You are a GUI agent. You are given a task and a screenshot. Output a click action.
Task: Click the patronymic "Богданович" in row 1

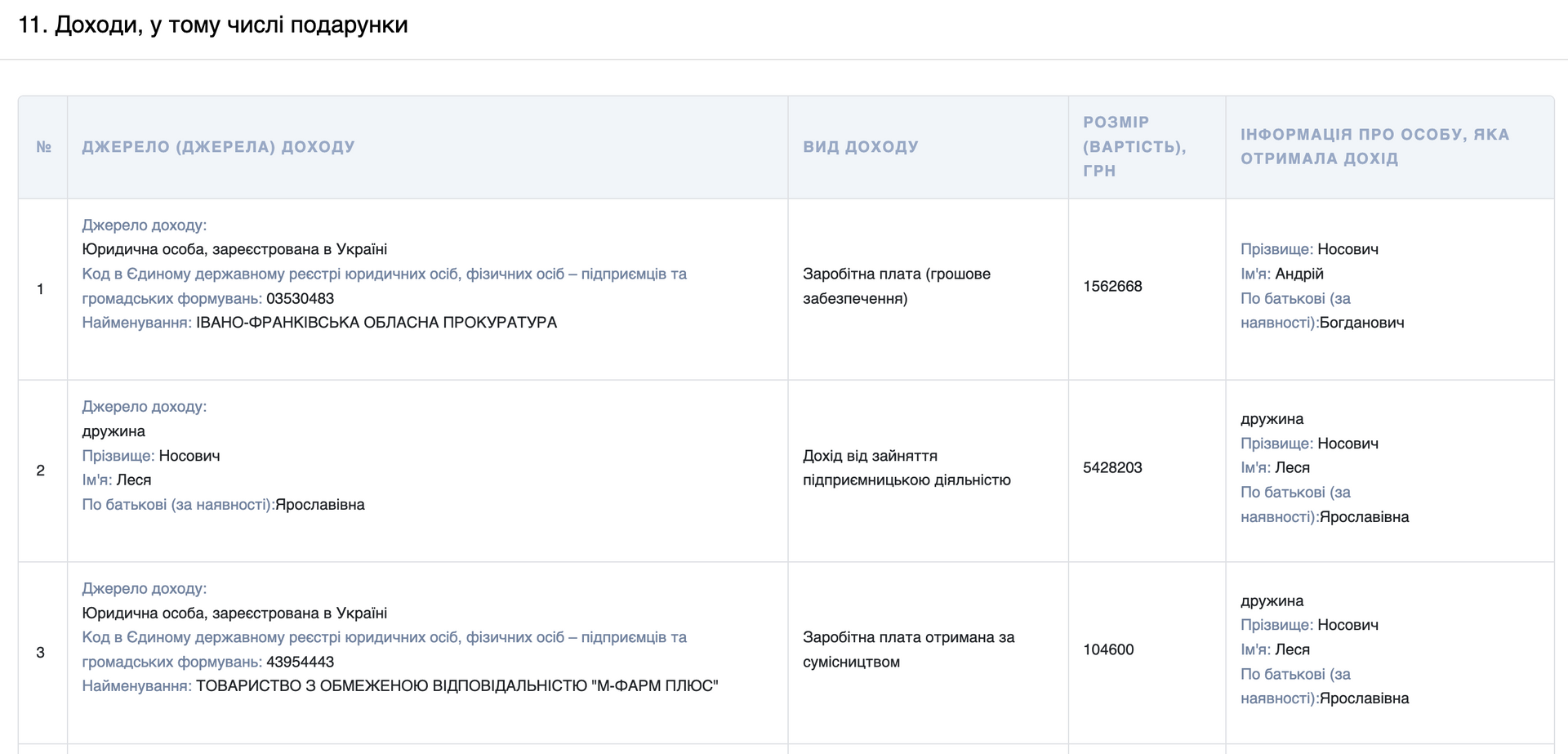[x=1361, y=323]
